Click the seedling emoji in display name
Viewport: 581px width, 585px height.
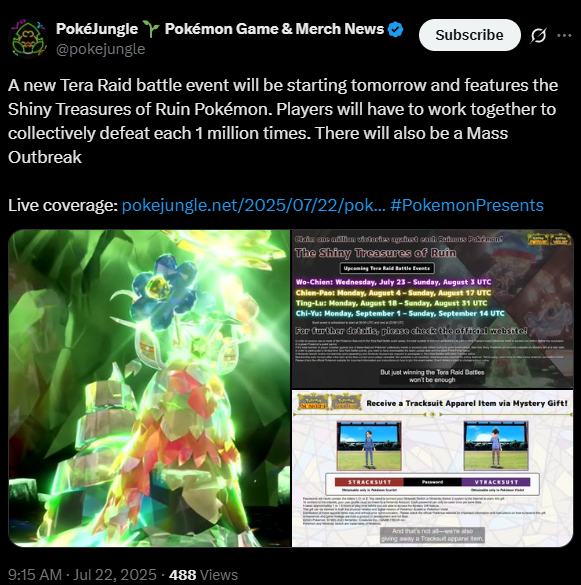coord(151,29)
